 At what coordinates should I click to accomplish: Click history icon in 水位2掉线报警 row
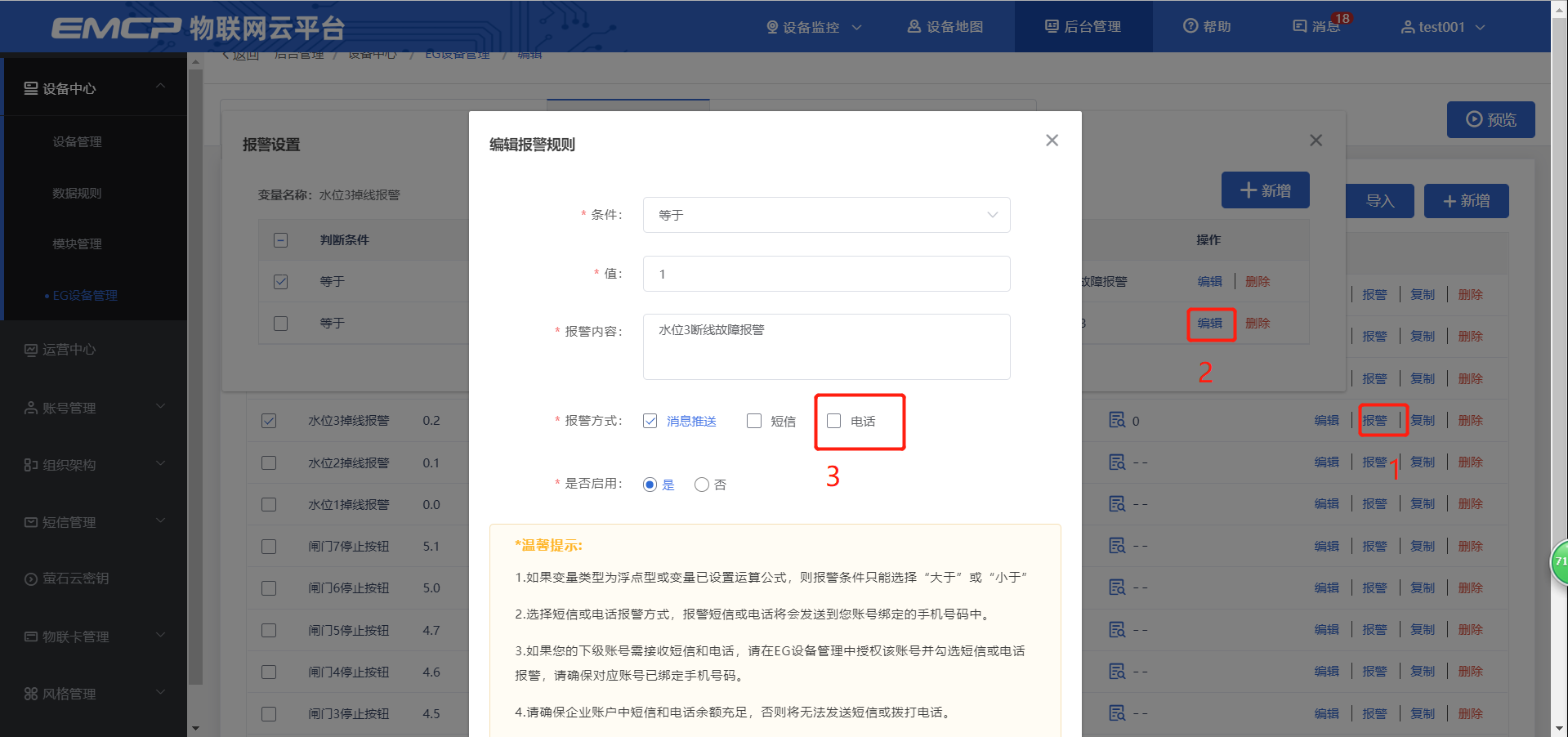click(1117, 462)
